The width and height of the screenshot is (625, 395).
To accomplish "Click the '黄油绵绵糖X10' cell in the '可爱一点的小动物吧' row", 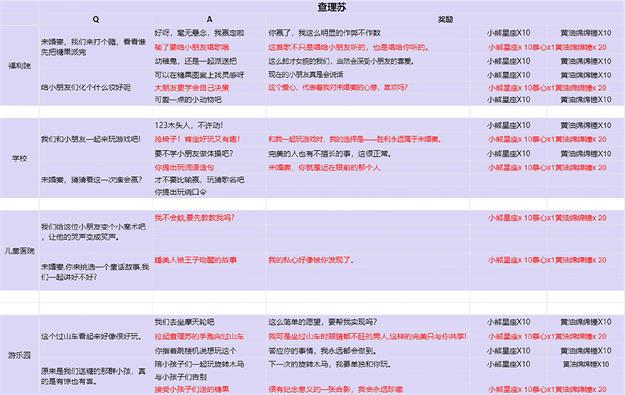I will [586, 100].
